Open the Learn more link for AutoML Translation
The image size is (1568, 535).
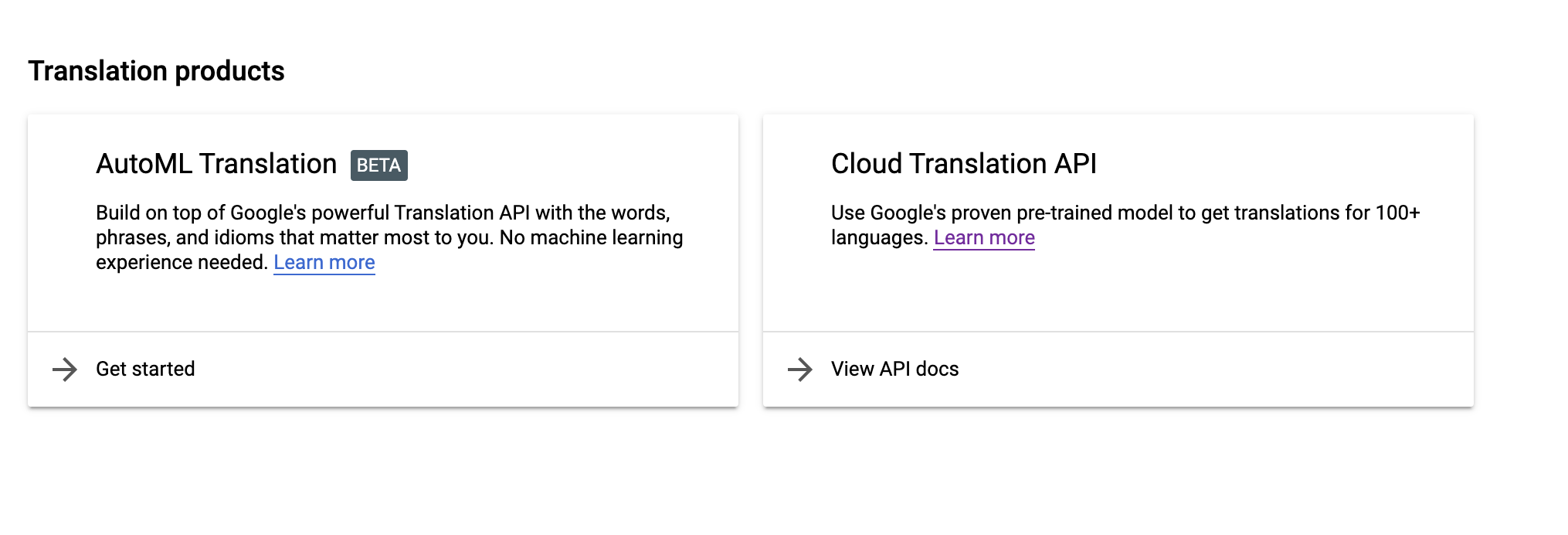click(x=324, y=263)
